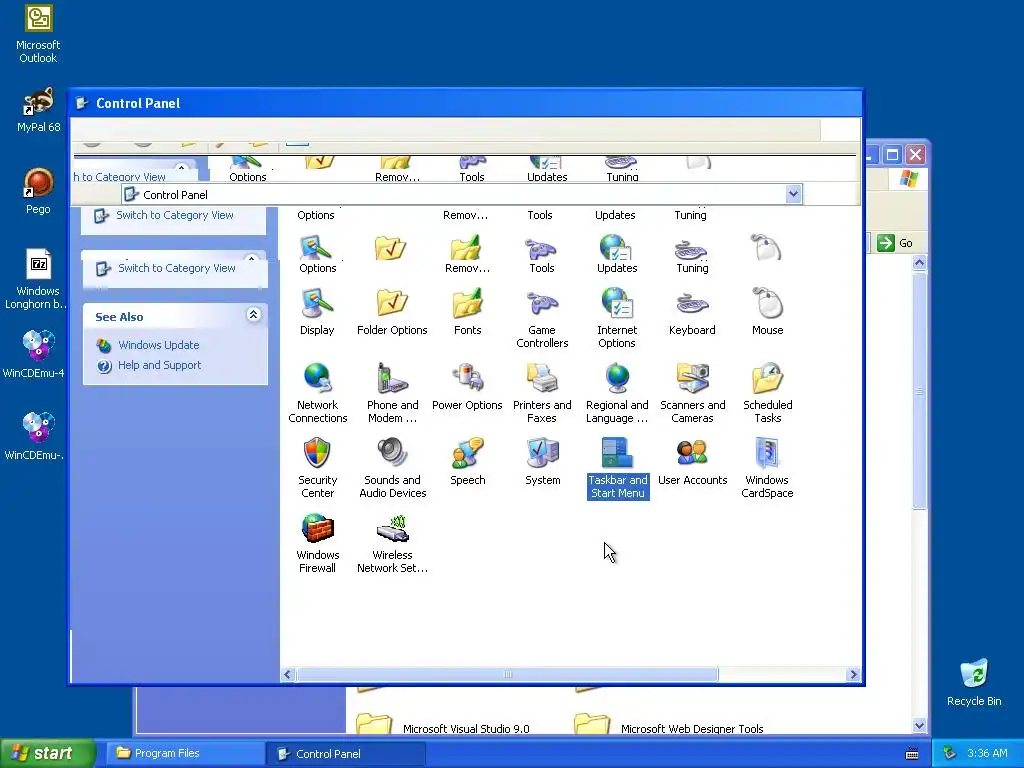Click the Control Panel title bar

pyautogui.click(x=466, y=103)
